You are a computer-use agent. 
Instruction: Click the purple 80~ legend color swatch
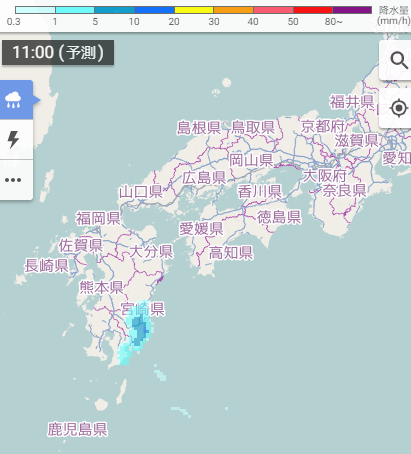click(x=352, y=10)
